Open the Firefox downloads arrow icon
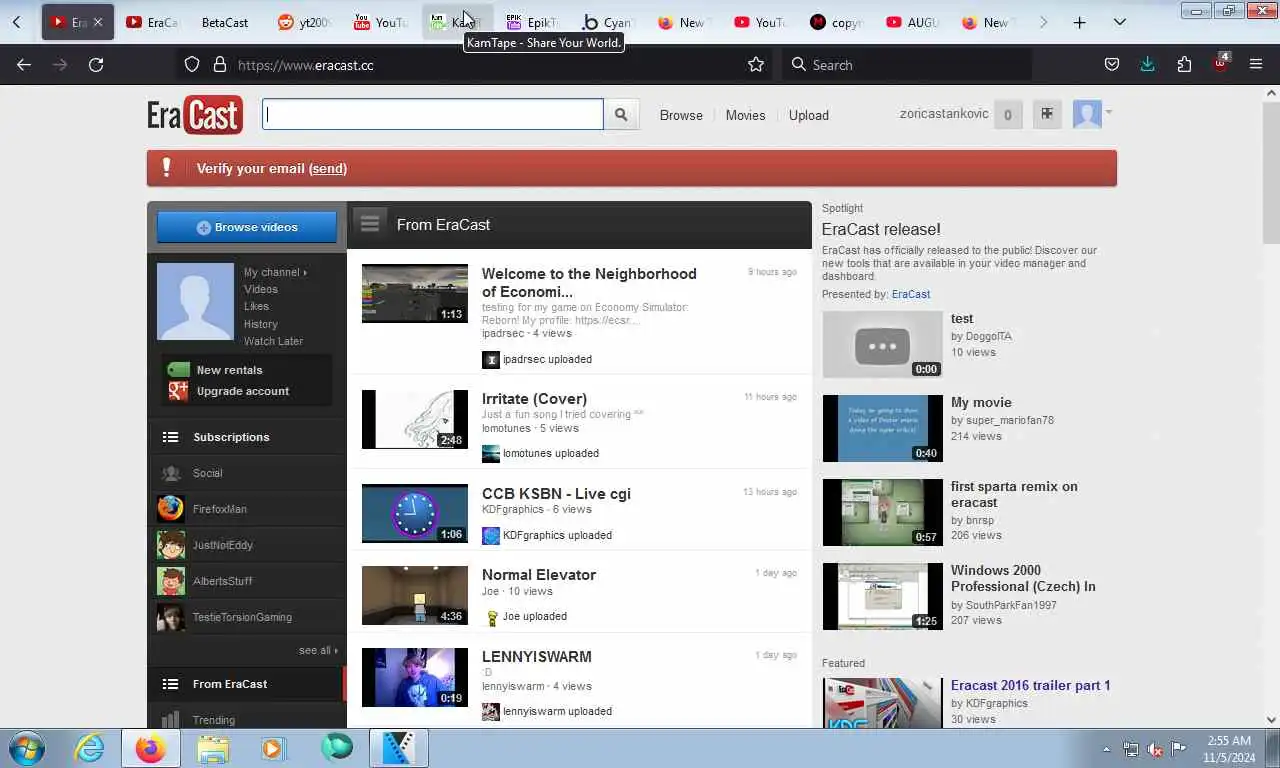Image resolution: width=1280 pixels, height=768 pixels. (x=1148, y=64)
